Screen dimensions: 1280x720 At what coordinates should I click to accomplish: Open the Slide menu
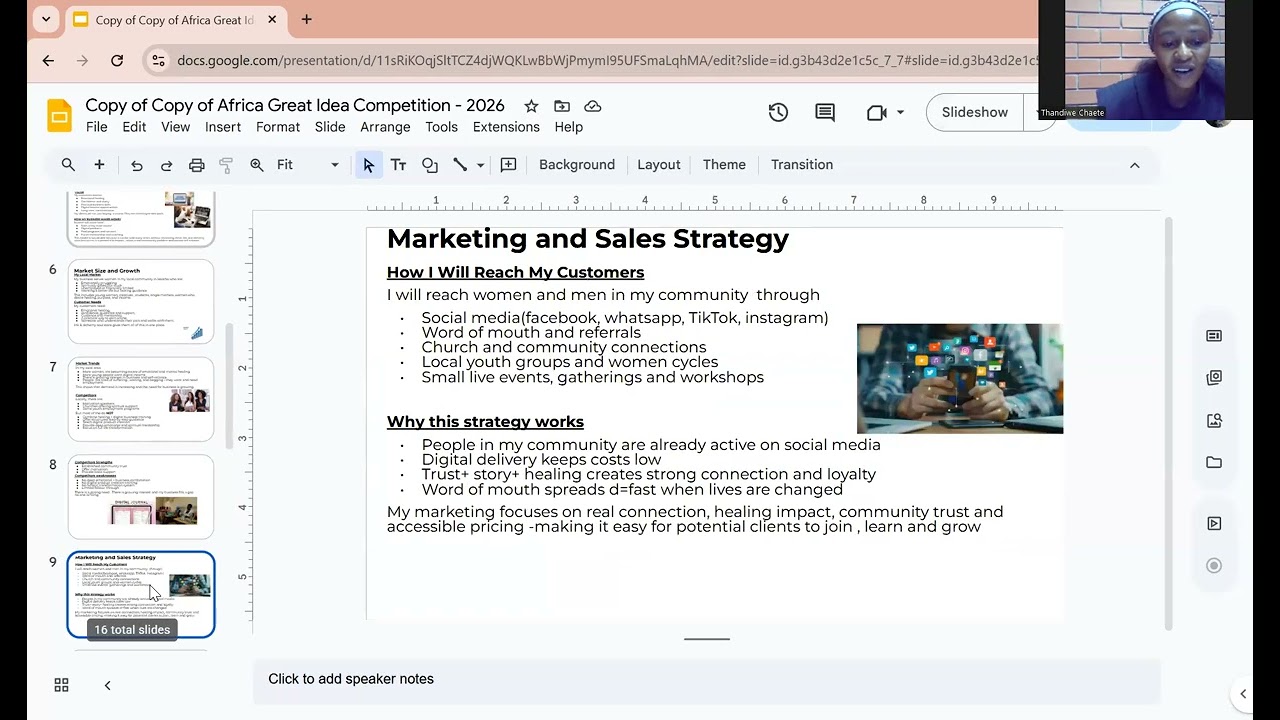pyautogui.click(x=330, y=127)
